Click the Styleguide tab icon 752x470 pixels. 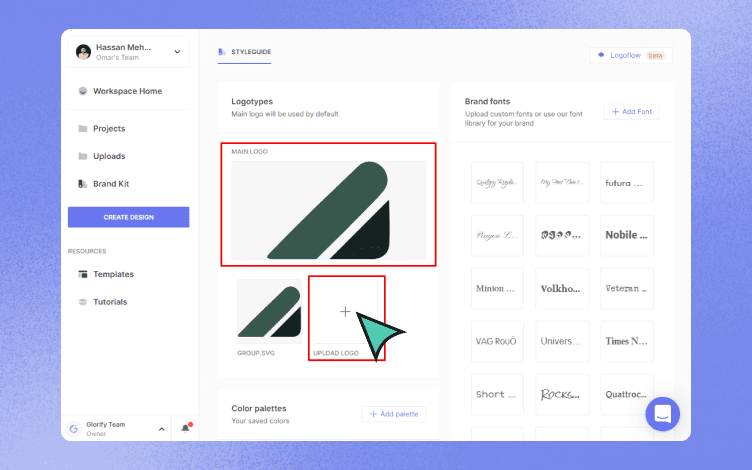click(222, 52)
